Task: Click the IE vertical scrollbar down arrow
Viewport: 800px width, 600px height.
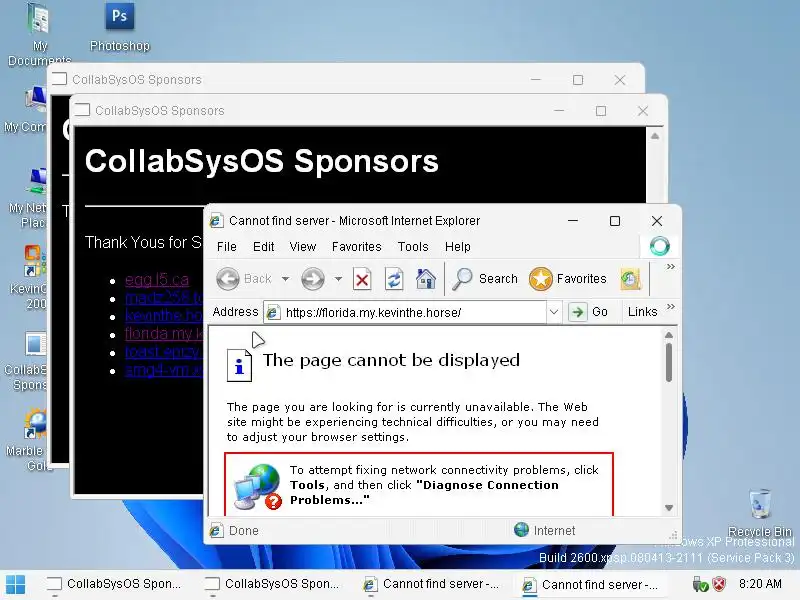Action: (669, 508)
